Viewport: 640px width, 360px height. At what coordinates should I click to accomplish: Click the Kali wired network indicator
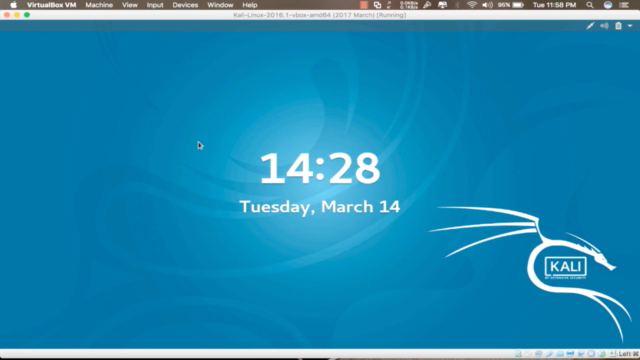click(x=590, y=26)
